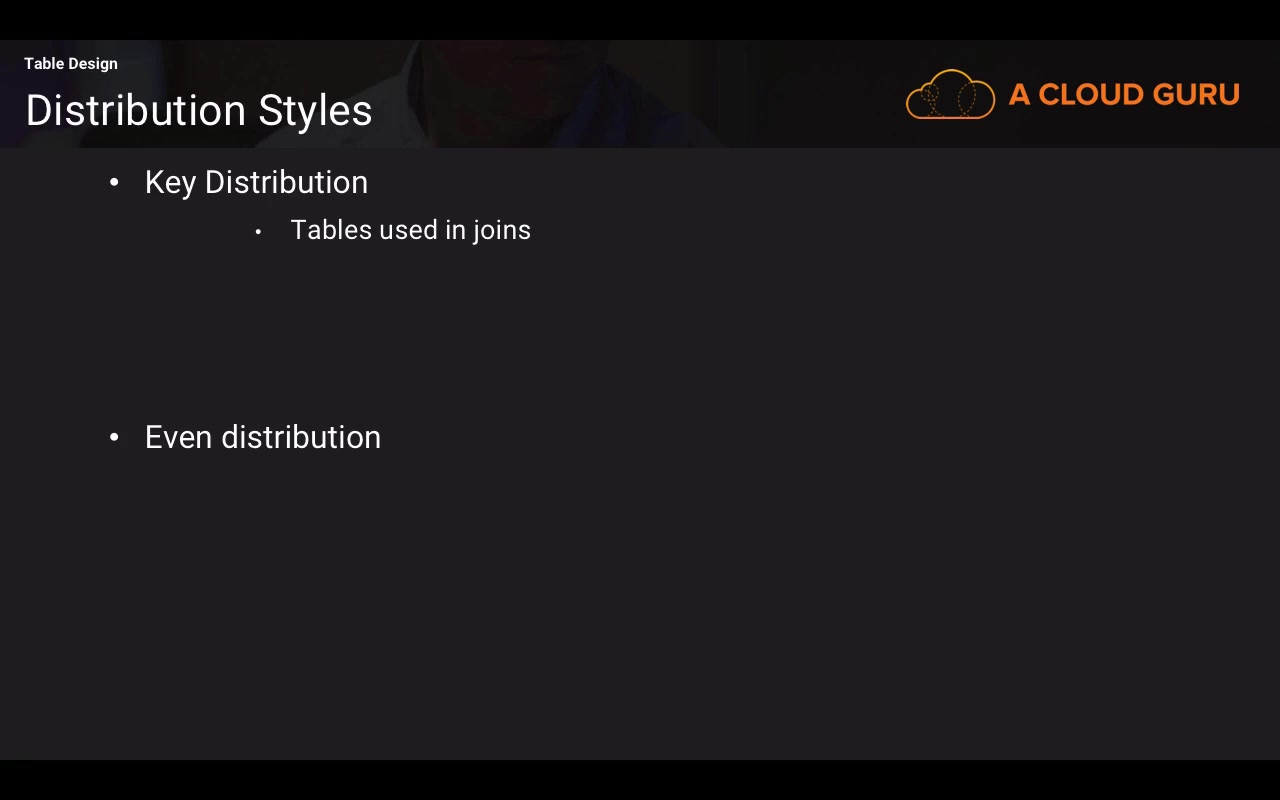Click the word Styles in the slide title
This screenshot has width=1280, height=800.
click(x=315, y=111)
